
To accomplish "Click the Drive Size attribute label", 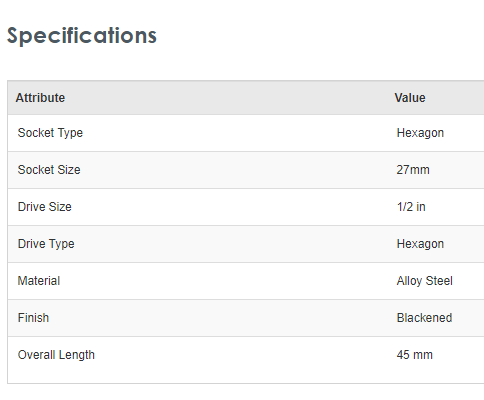I will click(45, 207).
